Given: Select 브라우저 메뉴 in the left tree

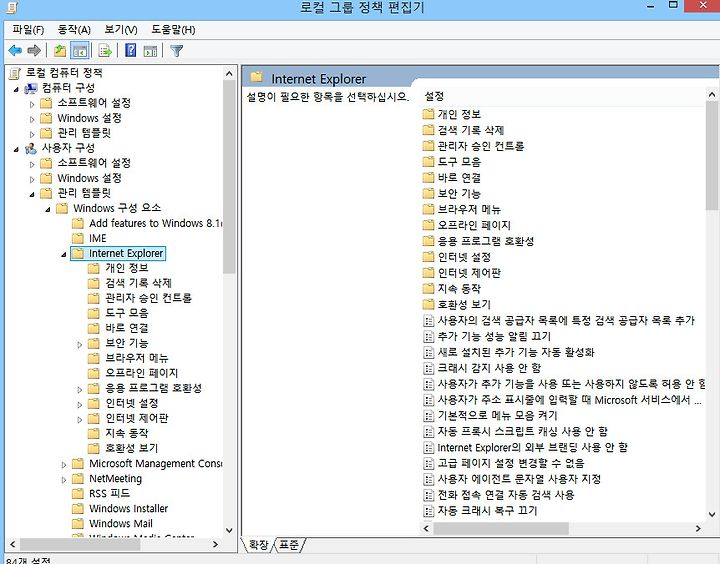Looking at the screenshot, I should pos(137,358).
